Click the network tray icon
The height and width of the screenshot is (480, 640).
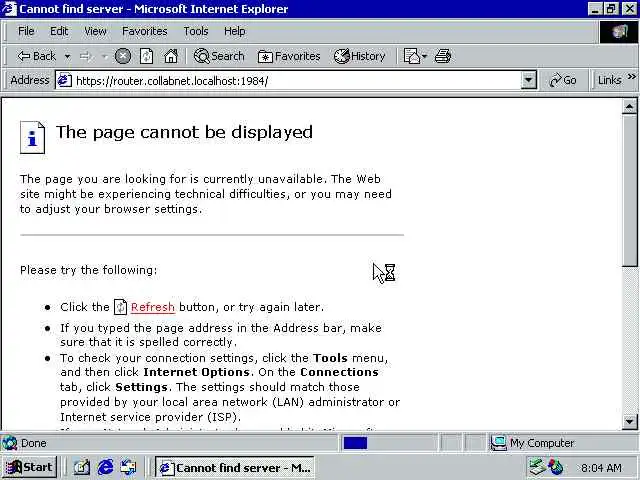pos(538,467)
